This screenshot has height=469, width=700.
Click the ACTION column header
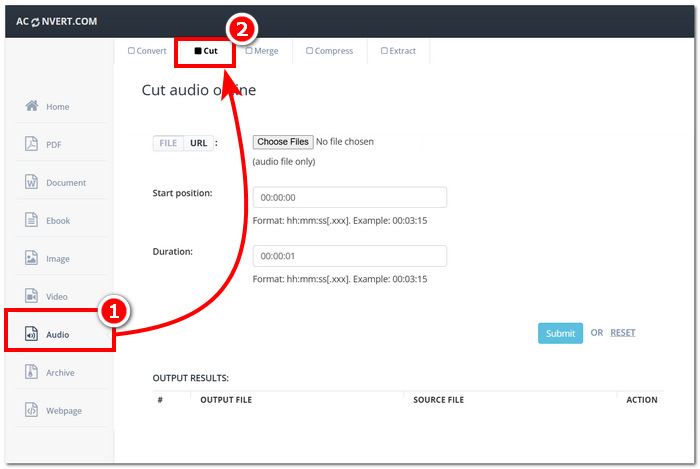point(642,400)
